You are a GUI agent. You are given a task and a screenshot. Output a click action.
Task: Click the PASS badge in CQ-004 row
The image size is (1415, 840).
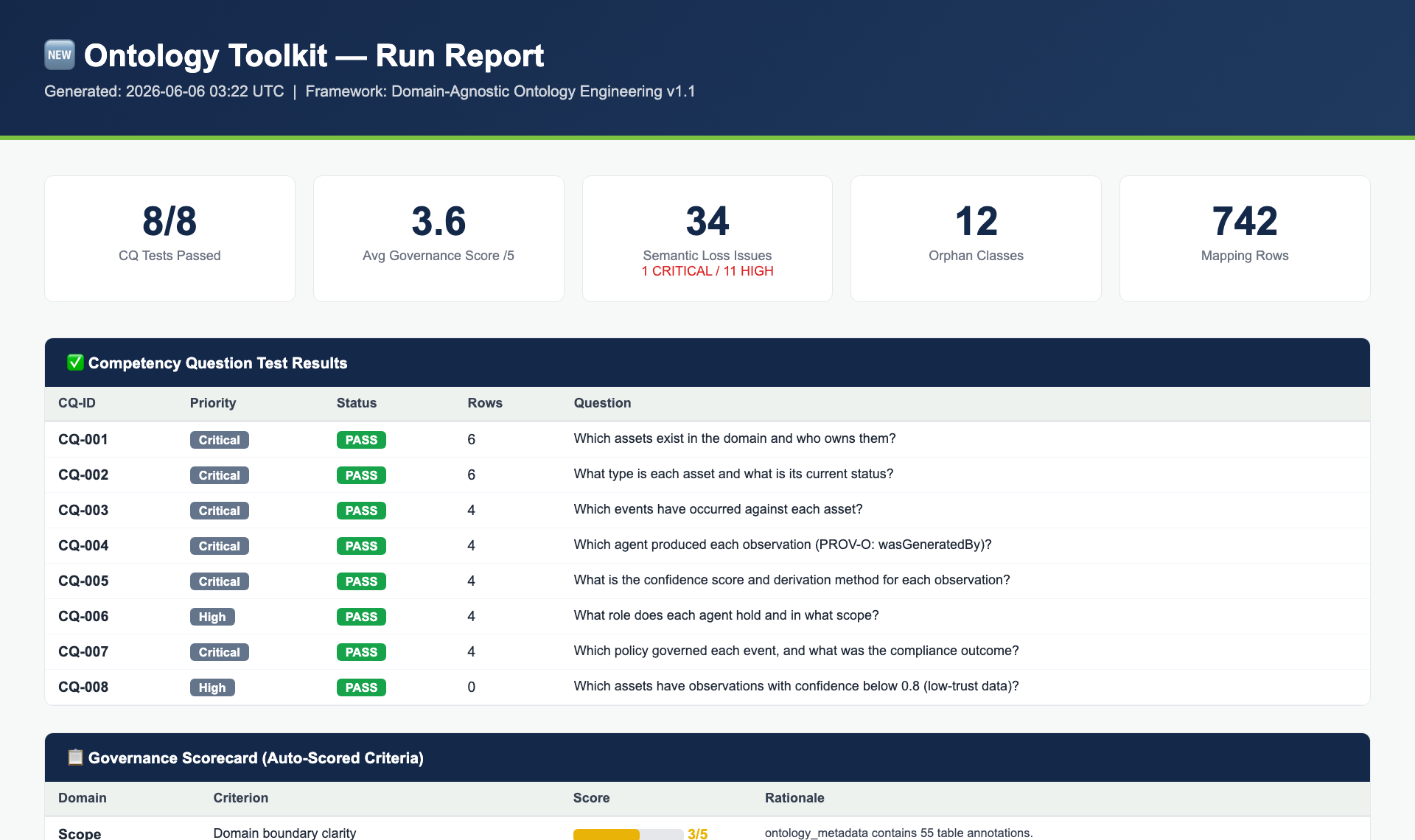click(x=361, y=546)
